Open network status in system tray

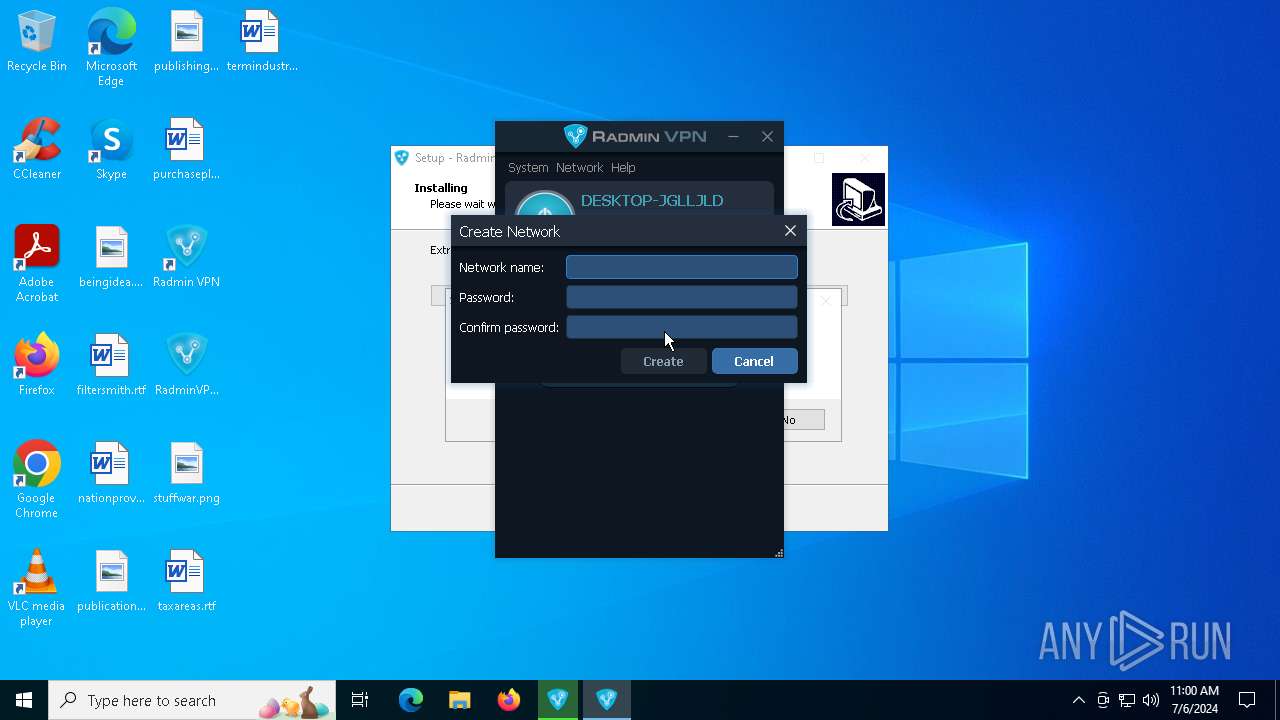coord(1127,700)
